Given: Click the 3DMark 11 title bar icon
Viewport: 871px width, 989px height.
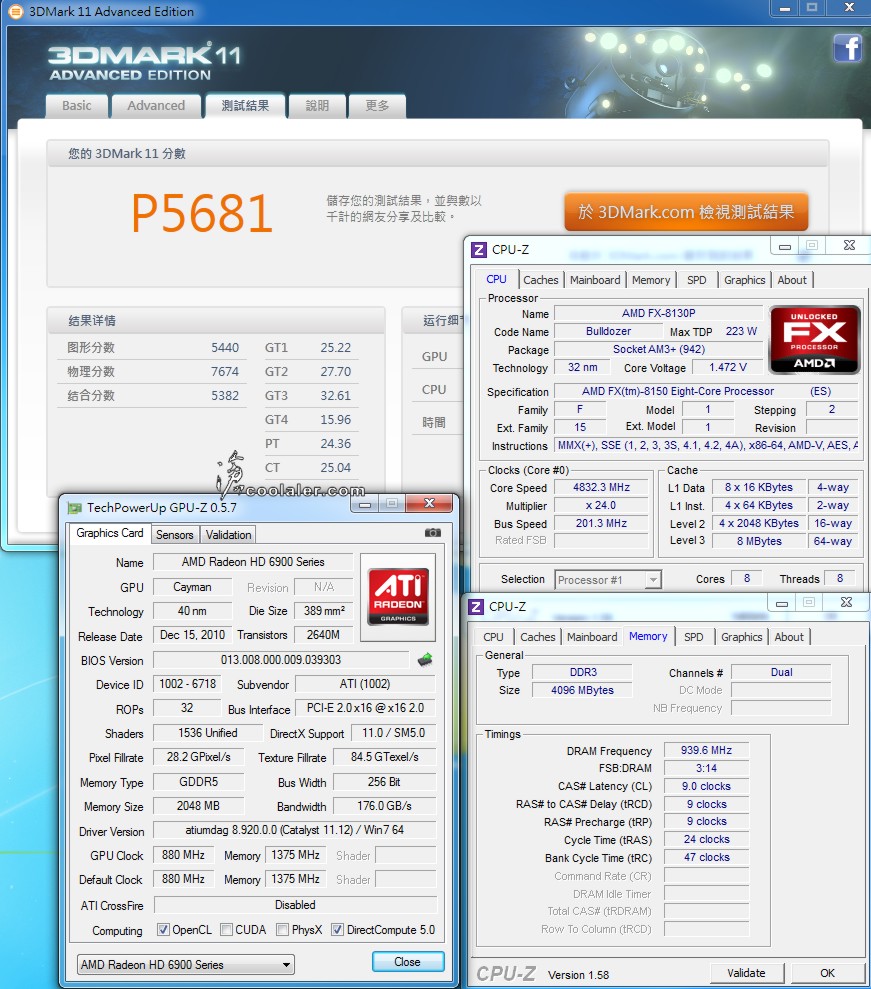Looking at the screenshot, I should (x=15, y=11).
